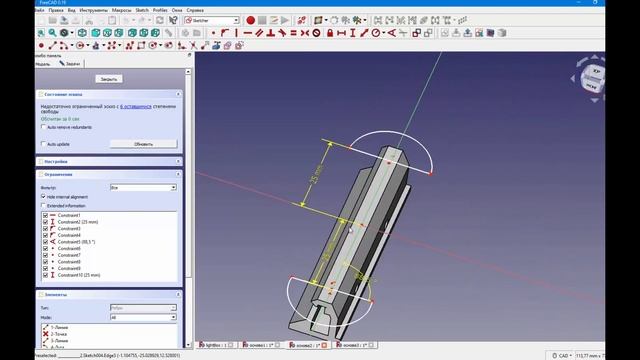Click the remaining degrees of freedom link
Screen dimensions: 640x360
136,106
